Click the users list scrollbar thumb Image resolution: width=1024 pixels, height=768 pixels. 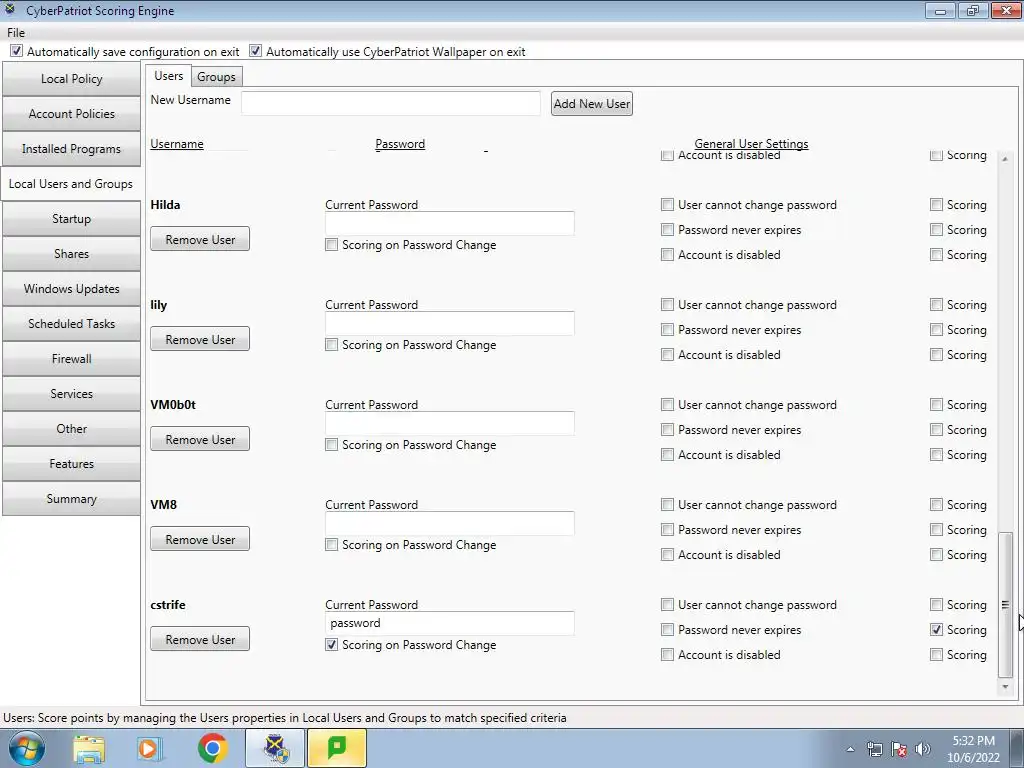pyautogui.click(x=1006, y=605)
